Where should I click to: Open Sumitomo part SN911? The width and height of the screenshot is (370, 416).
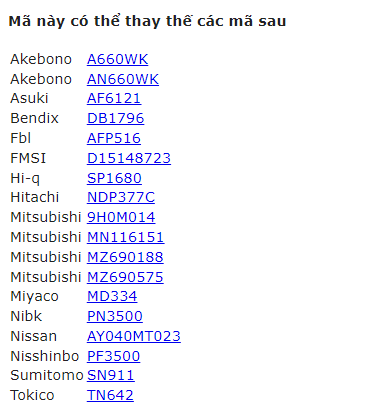click(110, 375)
